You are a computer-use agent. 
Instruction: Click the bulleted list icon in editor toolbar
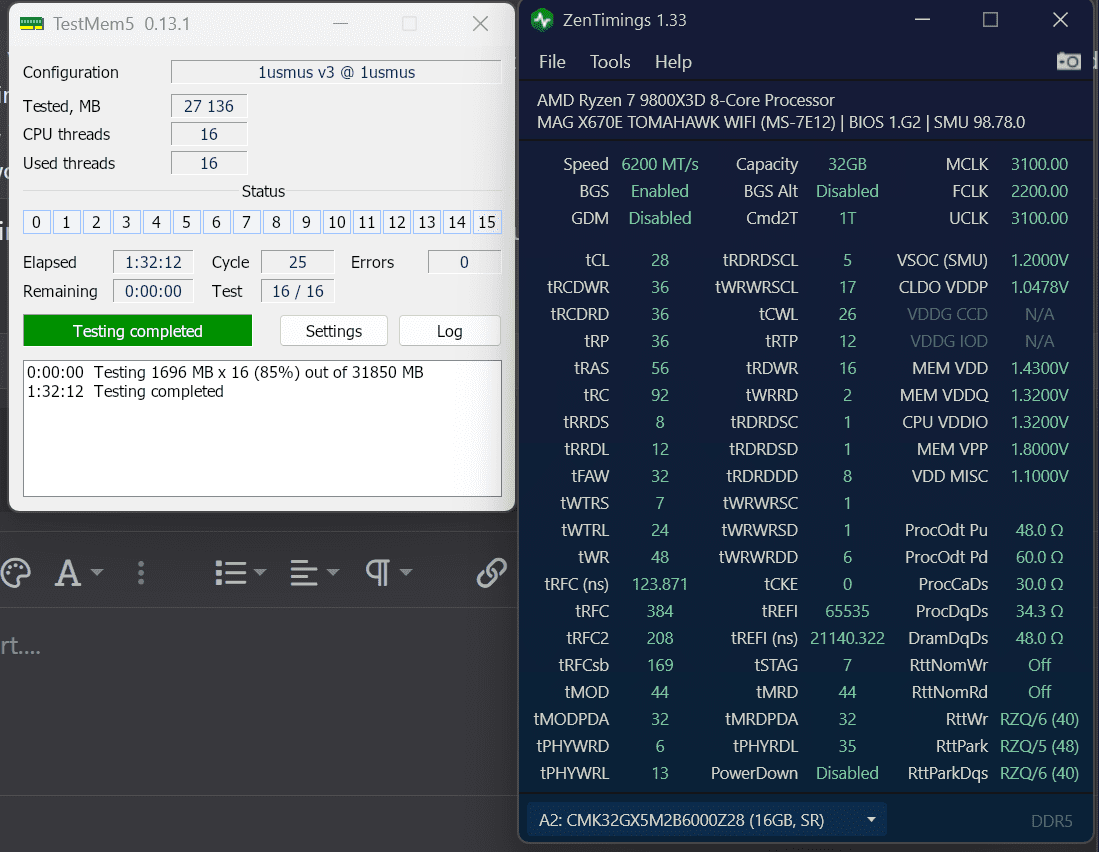click(231, 572)
